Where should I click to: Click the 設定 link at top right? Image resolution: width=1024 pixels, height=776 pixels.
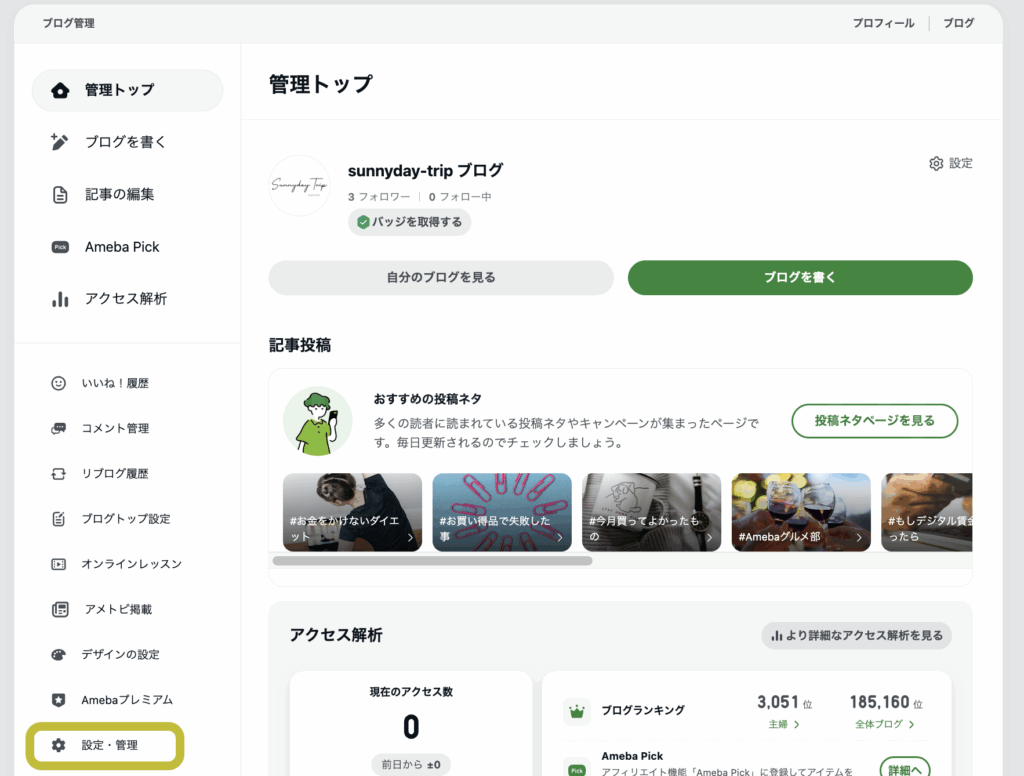[x=951, y=163]
